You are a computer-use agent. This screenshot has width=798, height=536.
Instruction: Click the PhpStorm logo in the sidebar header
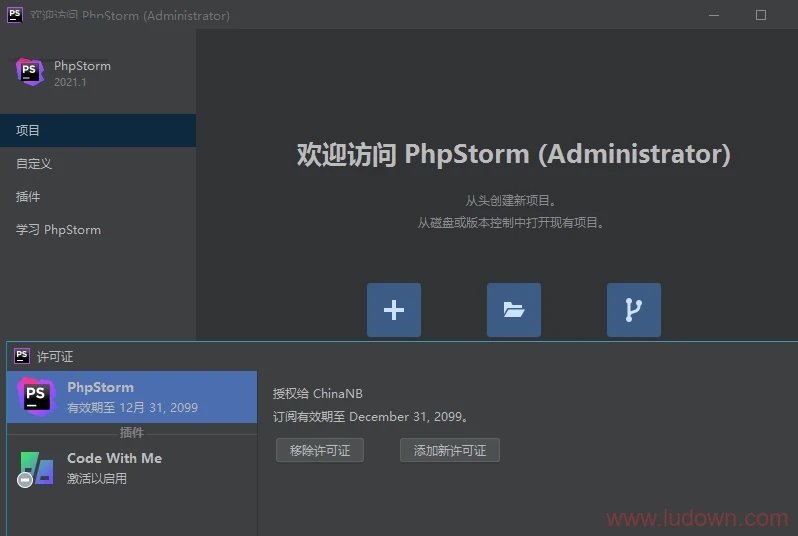30,72
